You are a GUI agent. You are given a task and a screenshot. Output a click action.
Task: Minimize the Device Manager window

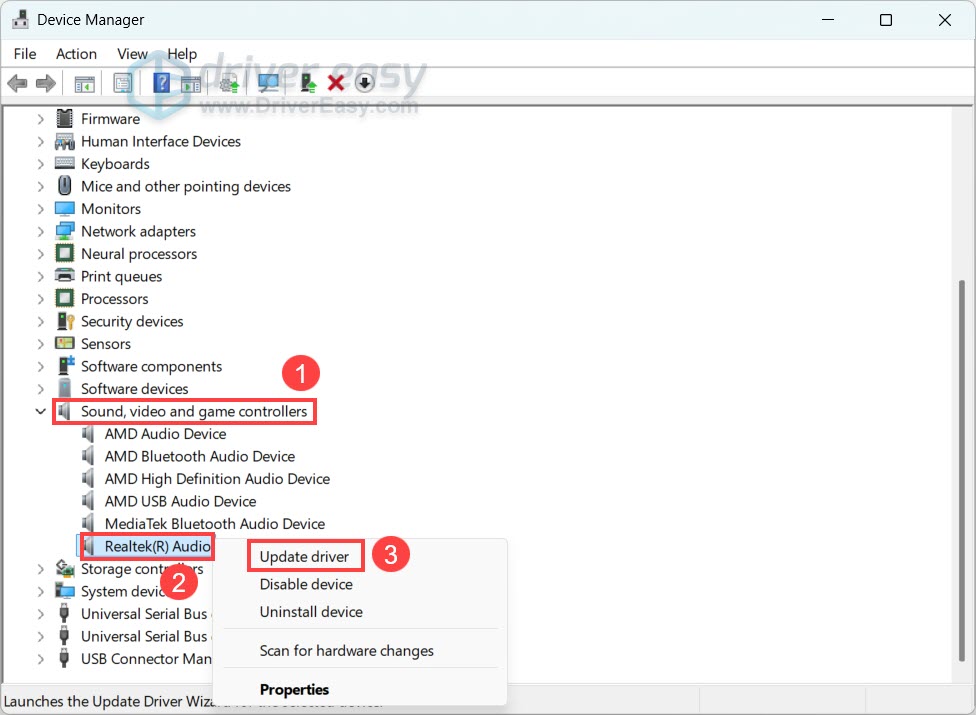[828, 20]
